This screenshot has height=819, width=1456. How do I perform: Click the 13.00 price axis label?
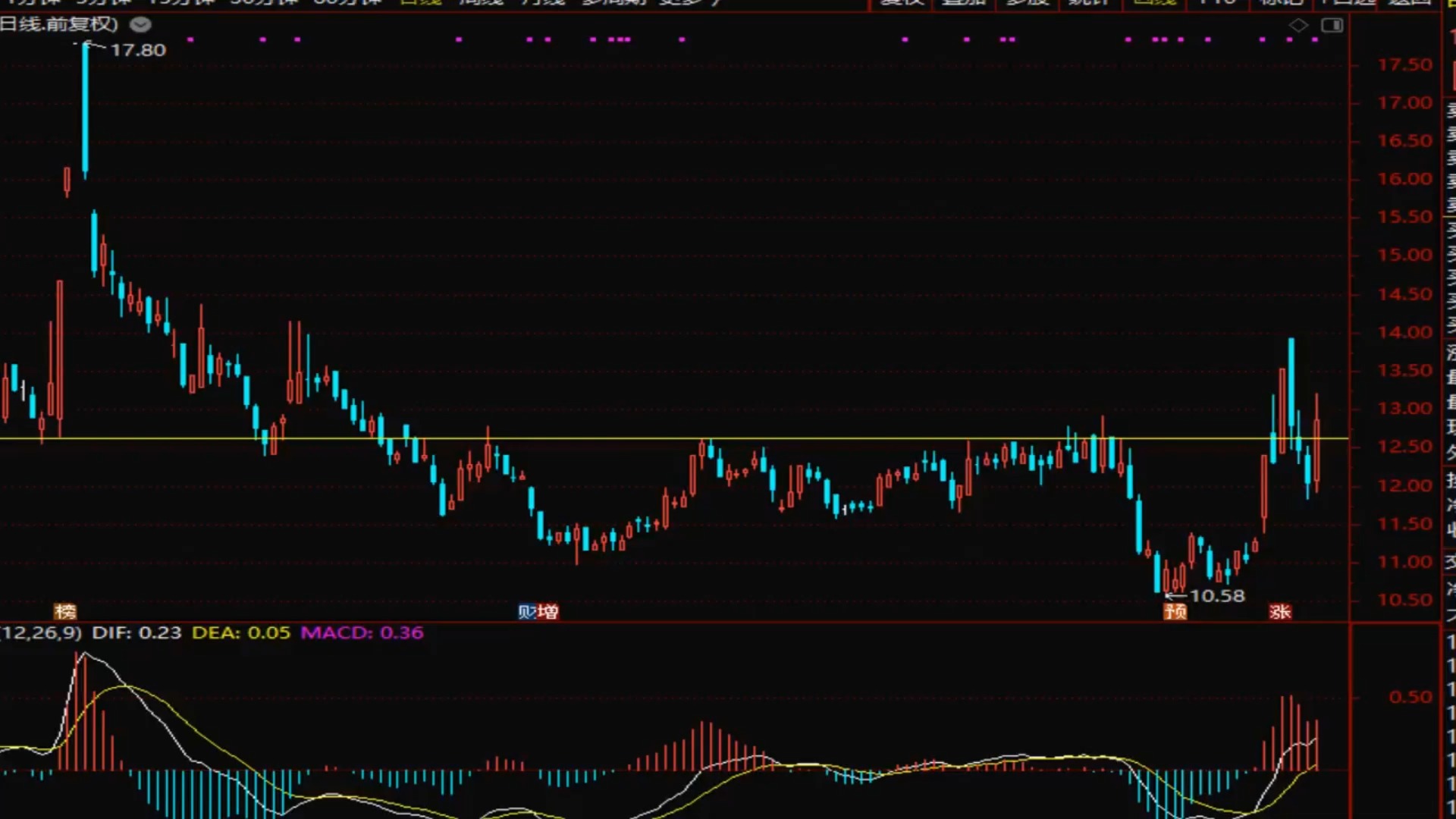coord(1404,409)
